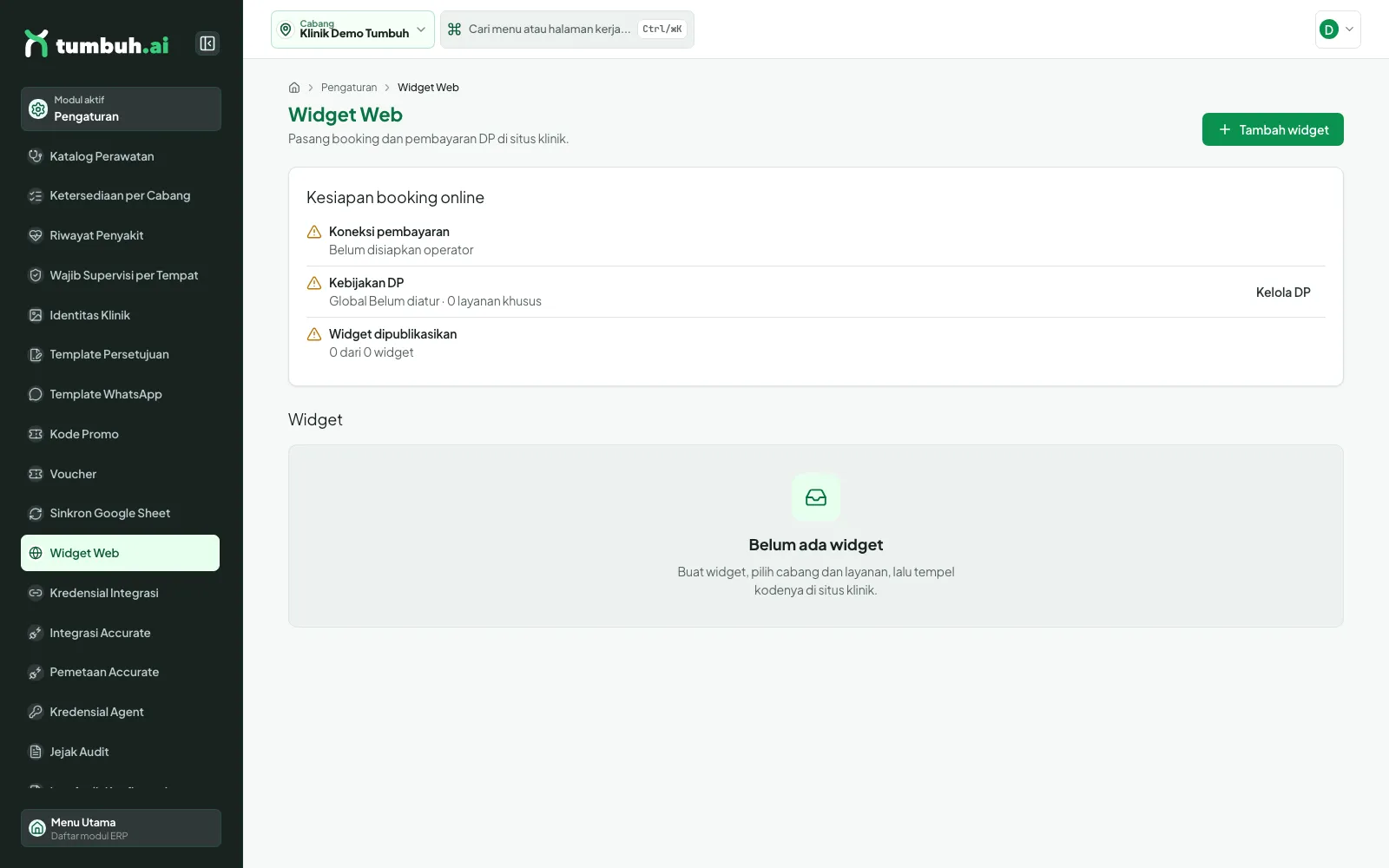Image resolution: width=1389 pixels, height=868 pixels.
Task: Click the Widget dipublikasikan warning icon
Action: click(x=314, y=334)
